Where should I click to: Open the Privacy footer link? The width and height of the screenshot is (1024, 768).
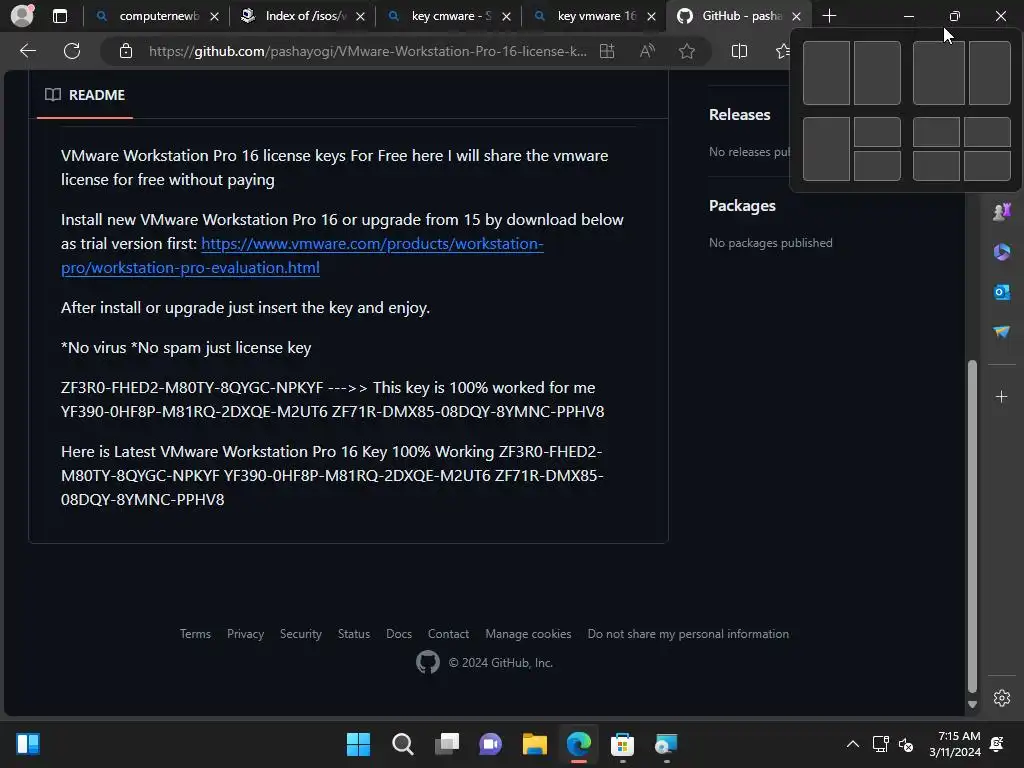[246, 633]
